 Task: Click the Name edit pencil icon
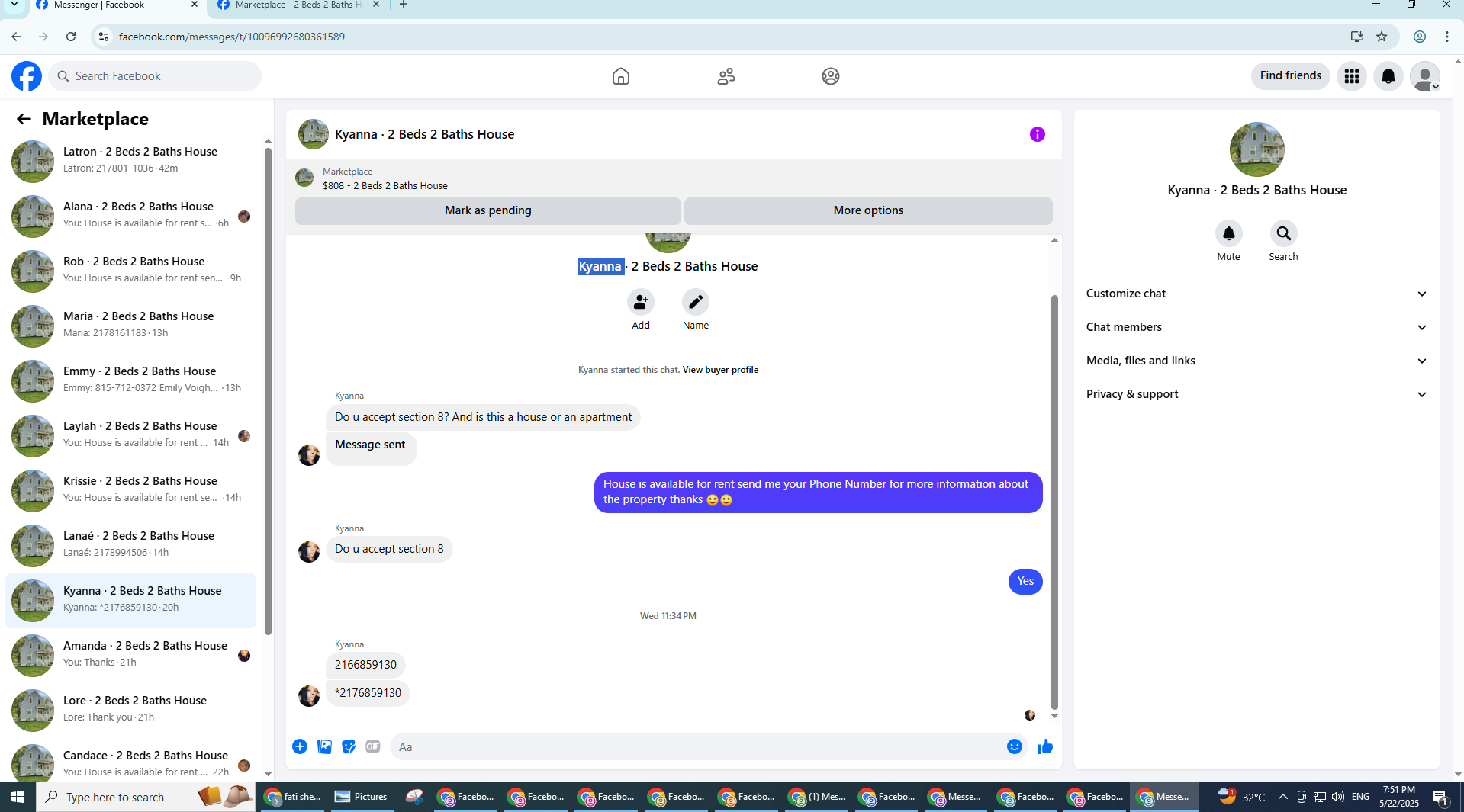[696, 303]
